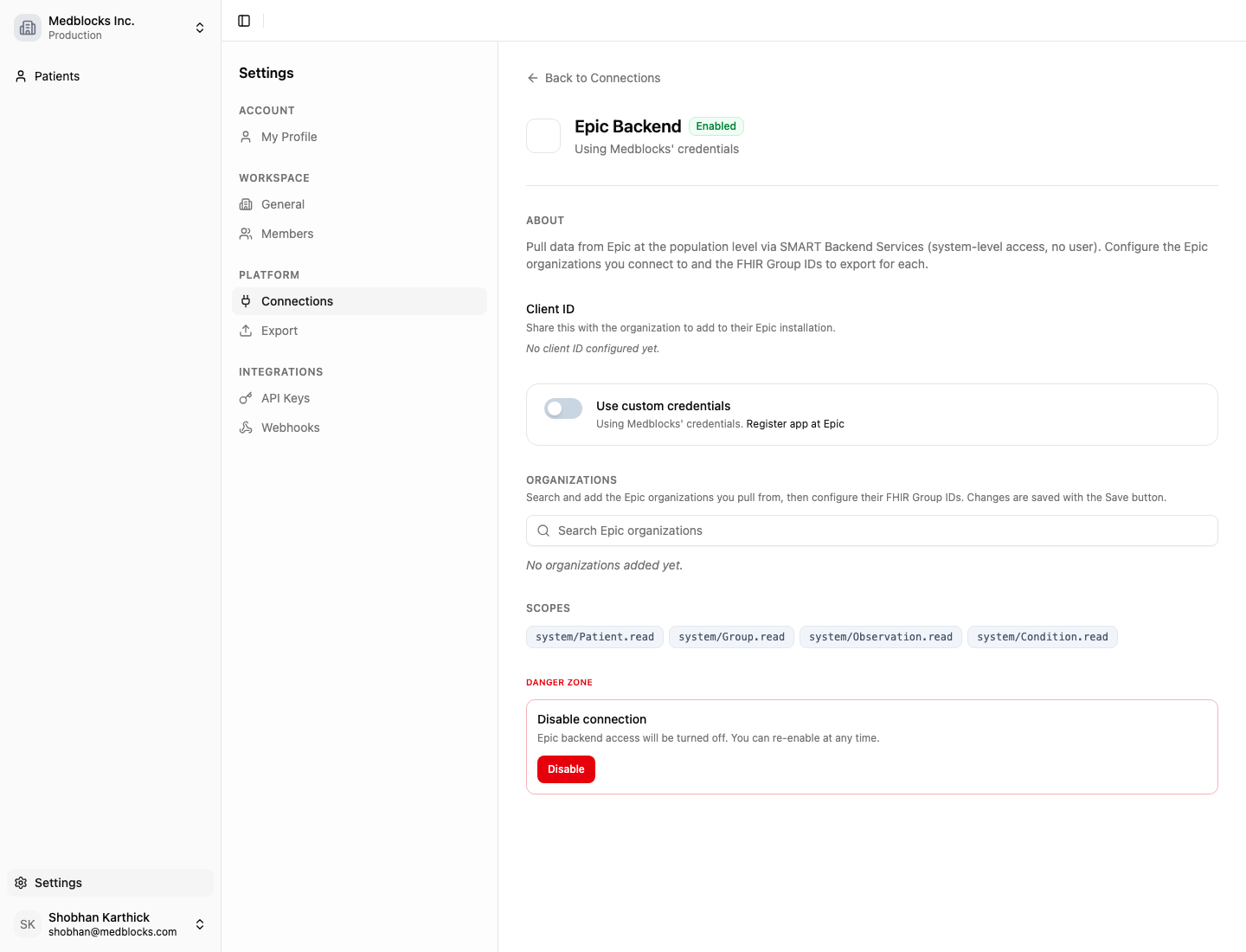Click the SK user avatar
1246x952 pixels.
coord(28,924)
